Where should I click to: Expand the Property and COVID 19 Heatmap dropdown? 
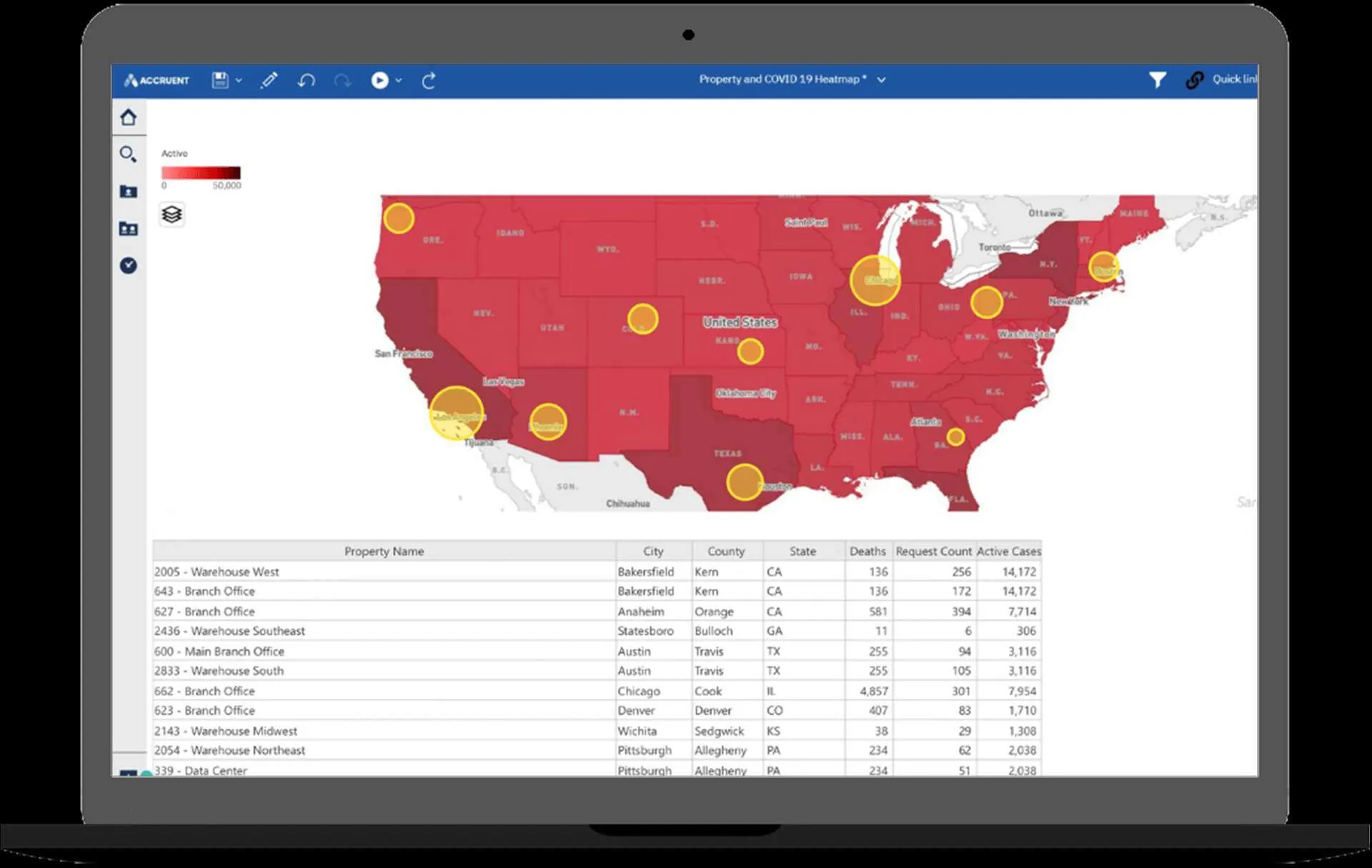(882, 80)
